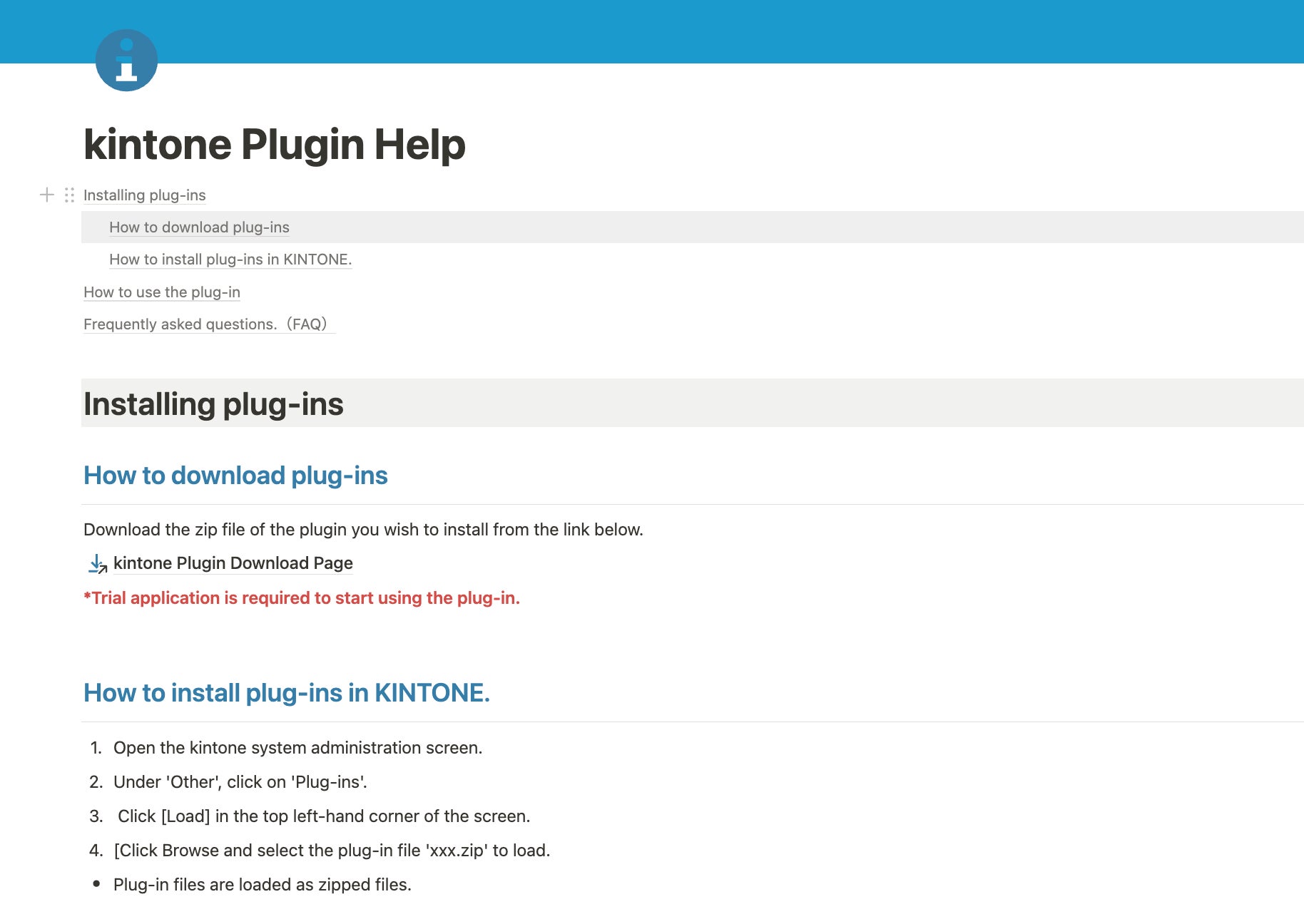The height and width of the screenshot is (924, 1304).
Task: Select the 'Installing plug-ins' section heading
Action: [213, 404]
